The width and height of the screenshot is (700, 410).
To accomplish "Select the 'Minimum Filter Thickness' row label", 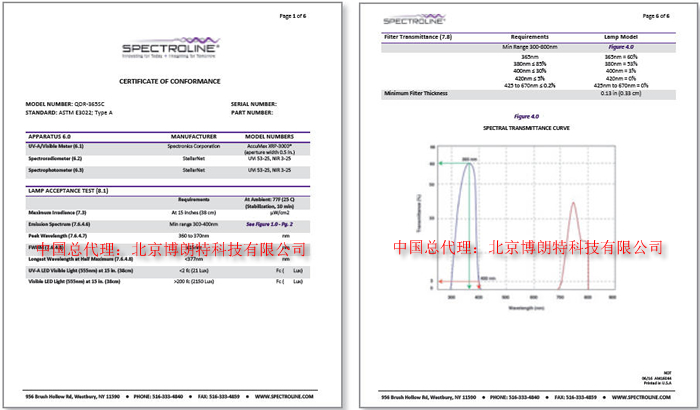I will tap(416, 94).
